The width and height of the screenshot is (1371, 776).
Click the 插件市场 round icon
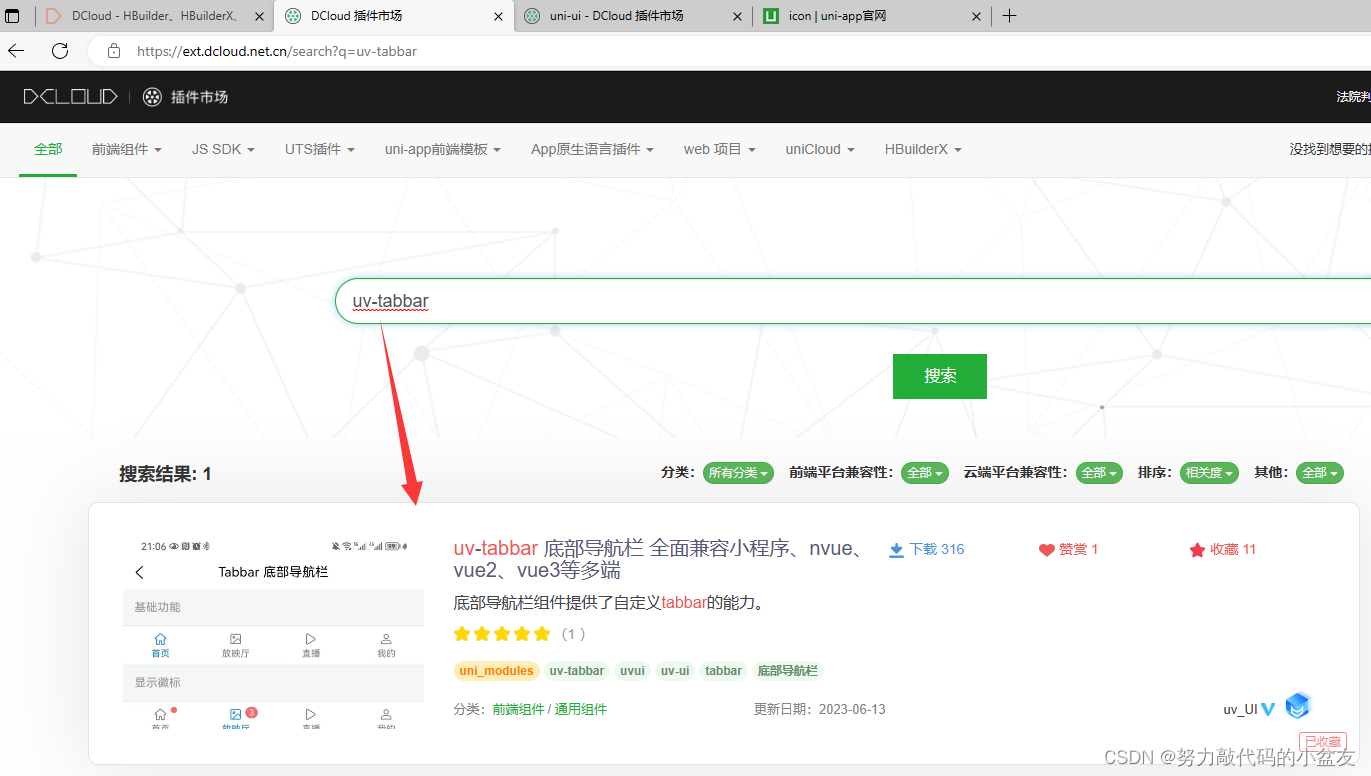click(152, 97)
